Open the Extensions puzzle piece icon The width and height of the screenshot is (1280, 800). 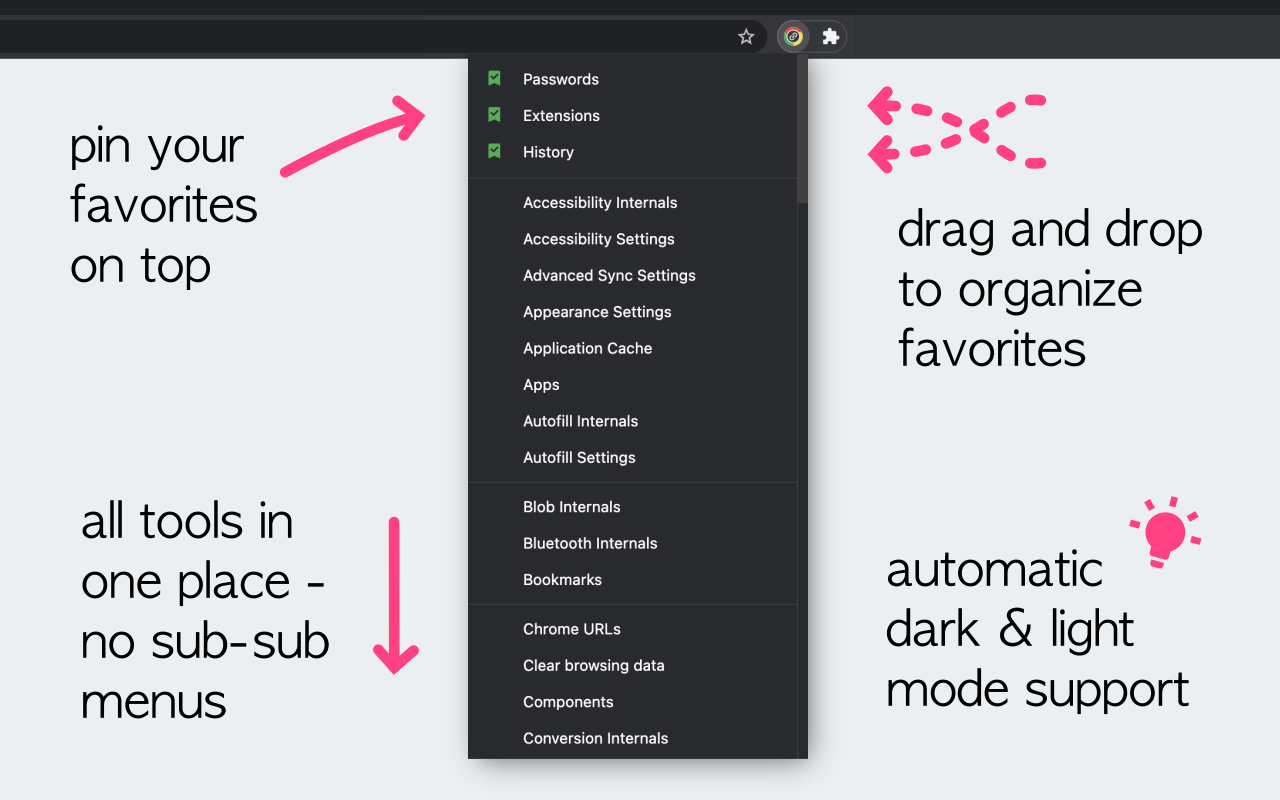tap(830, 37)
